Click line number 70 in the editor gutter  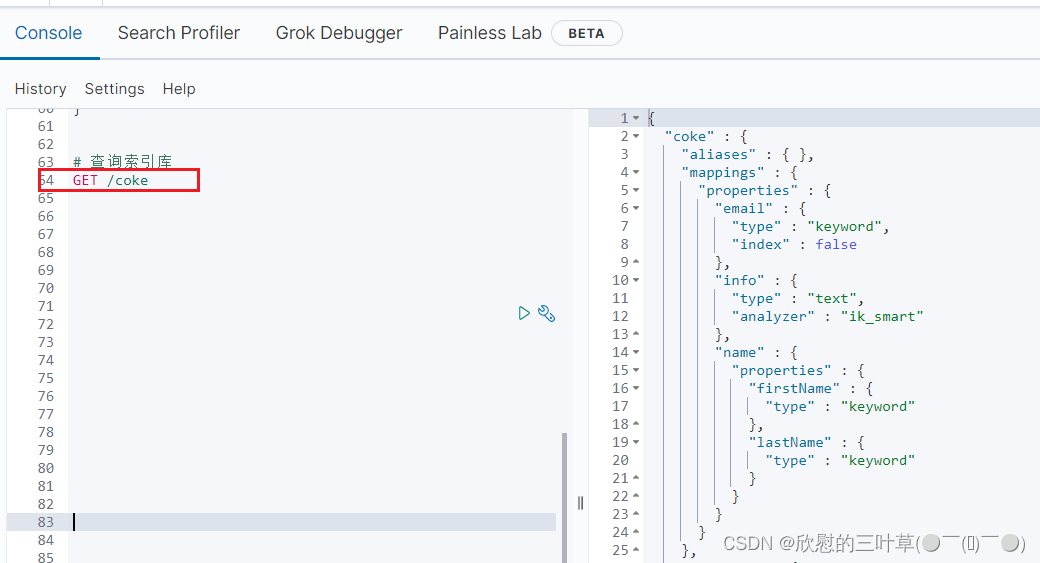46,288
